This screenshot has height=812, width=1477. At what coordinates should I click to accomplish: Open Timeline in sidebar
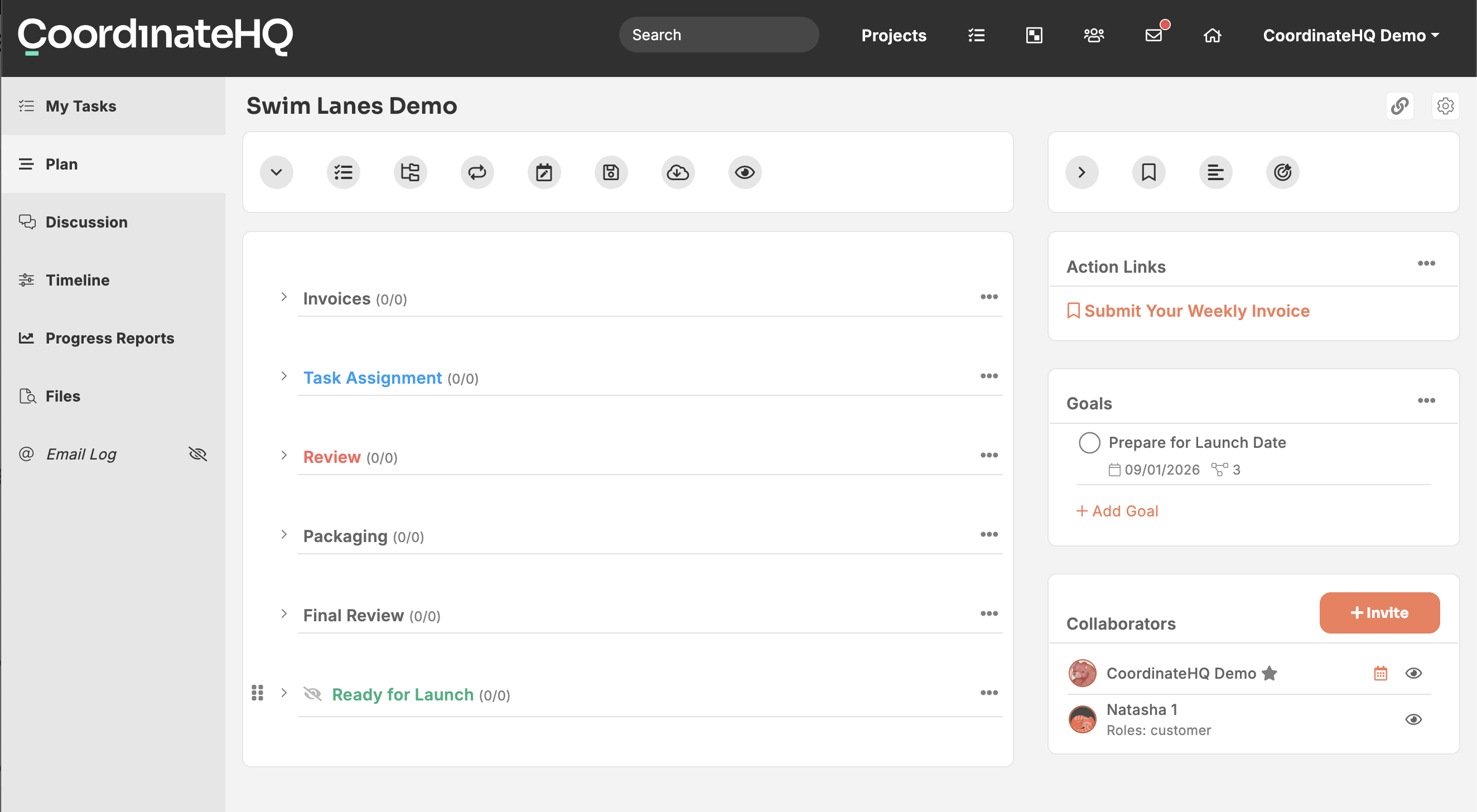tap(113, 280)
